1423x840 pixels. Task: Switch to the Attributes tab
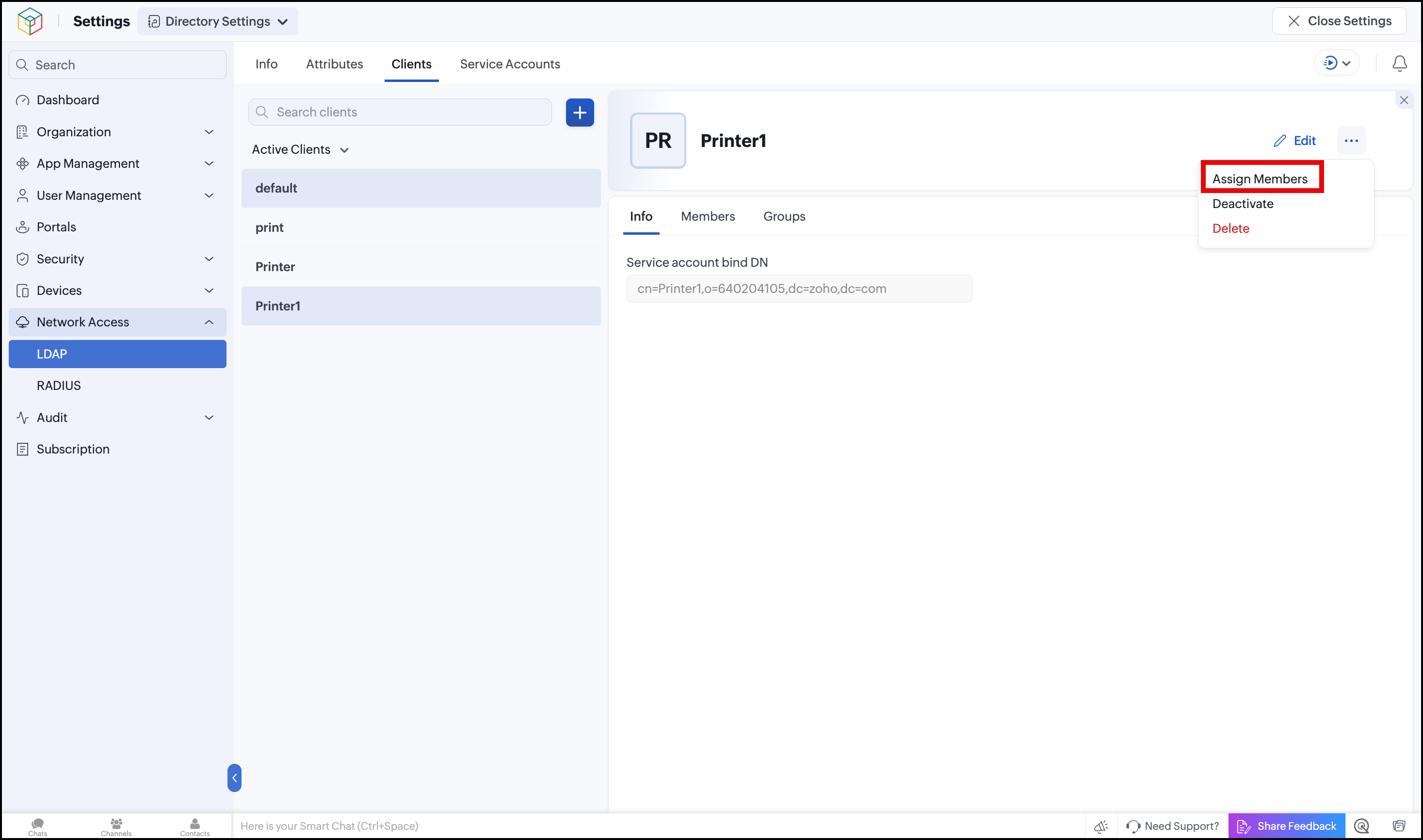coord(335,64)
